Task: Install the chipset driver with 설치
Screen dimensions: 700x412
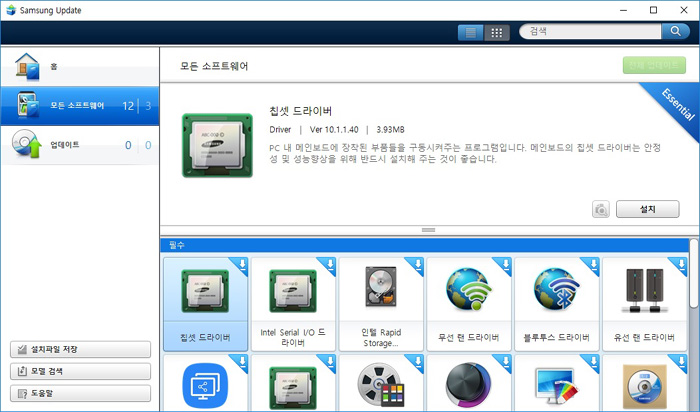Action: pos(648,209)
